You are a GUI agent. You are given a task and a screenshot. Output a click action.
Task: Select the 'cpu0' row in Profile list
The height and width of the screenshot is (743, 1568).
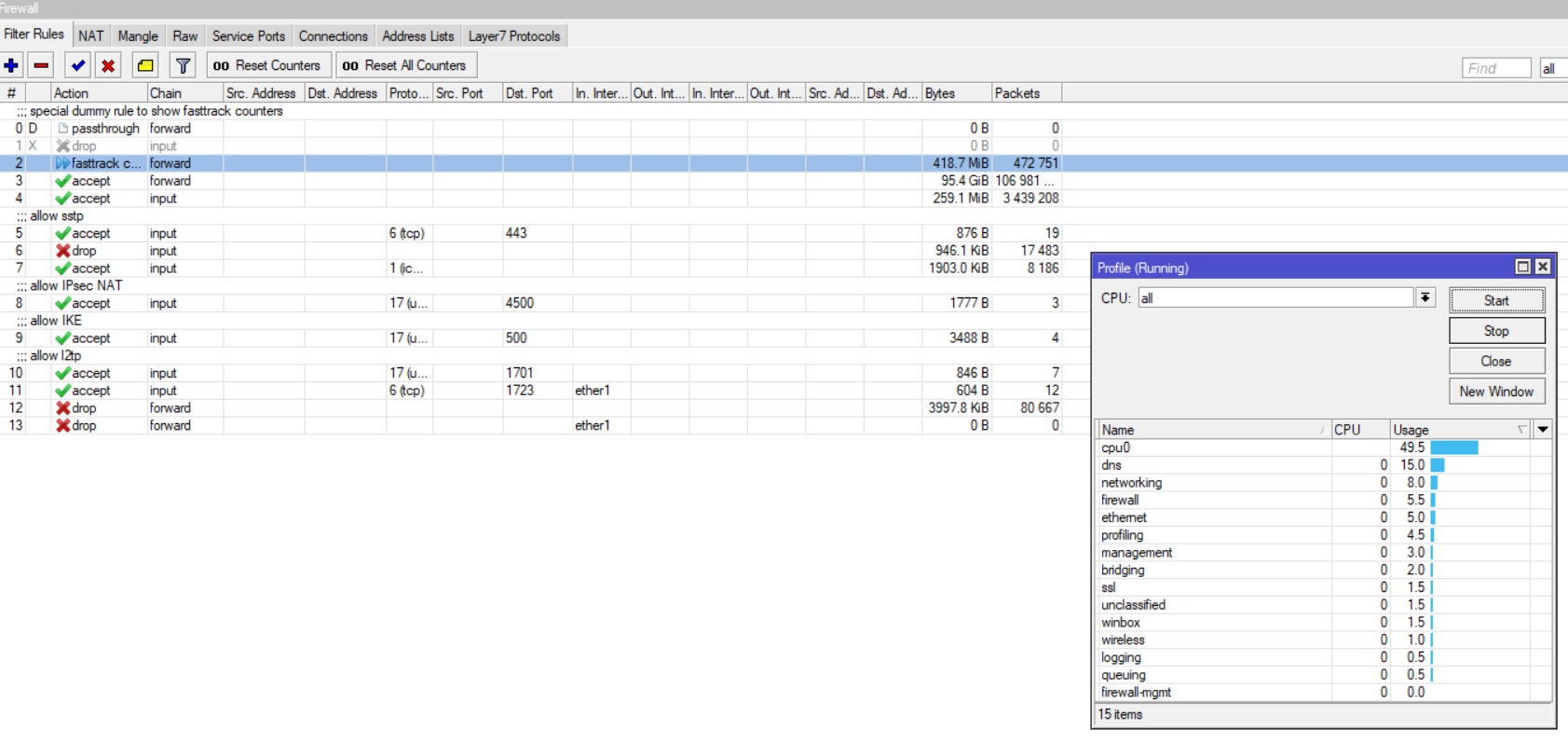(1324, 447)
